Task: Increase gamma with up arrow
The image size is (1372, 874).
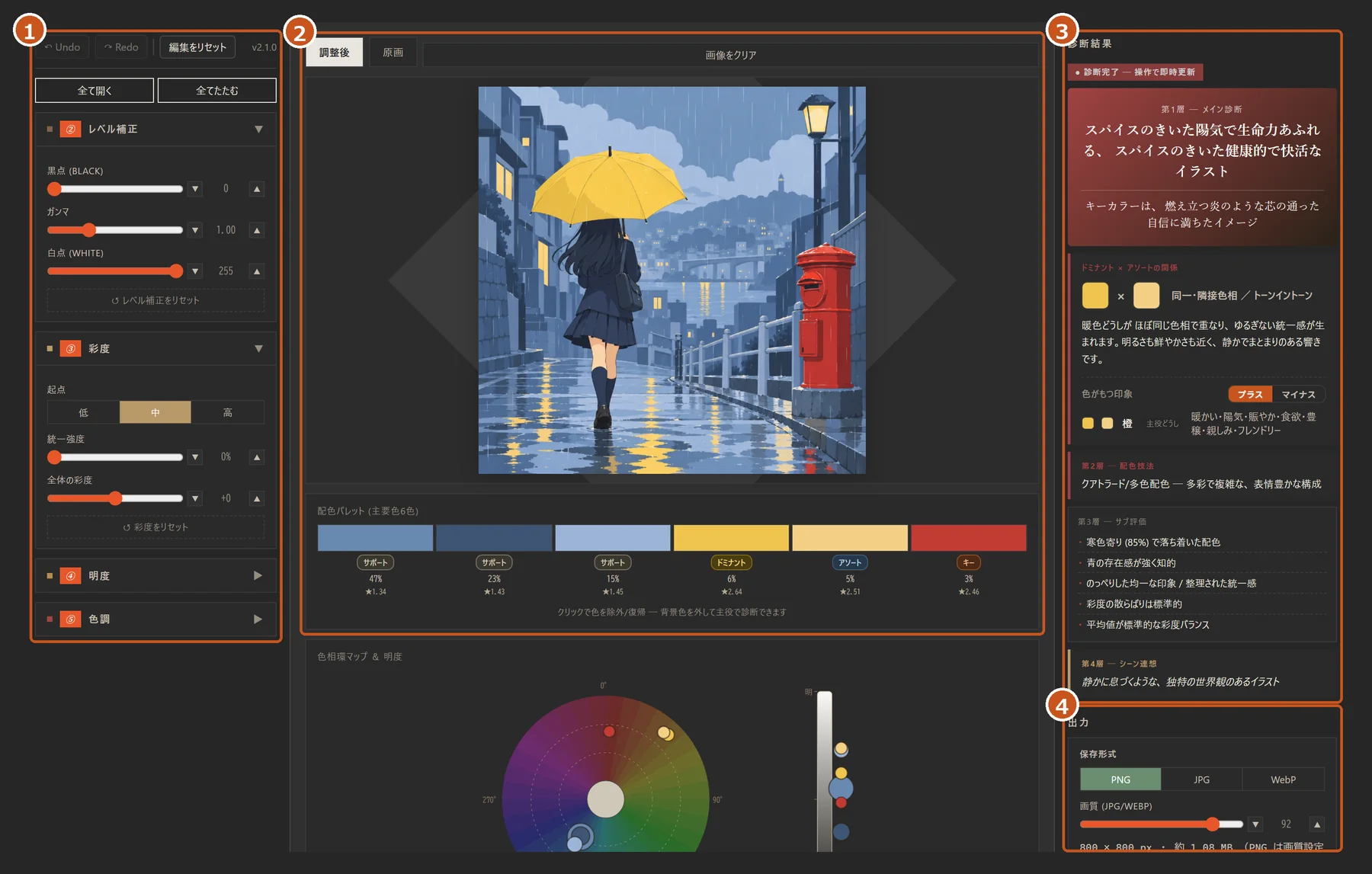Action: click(x=257, y=229)
